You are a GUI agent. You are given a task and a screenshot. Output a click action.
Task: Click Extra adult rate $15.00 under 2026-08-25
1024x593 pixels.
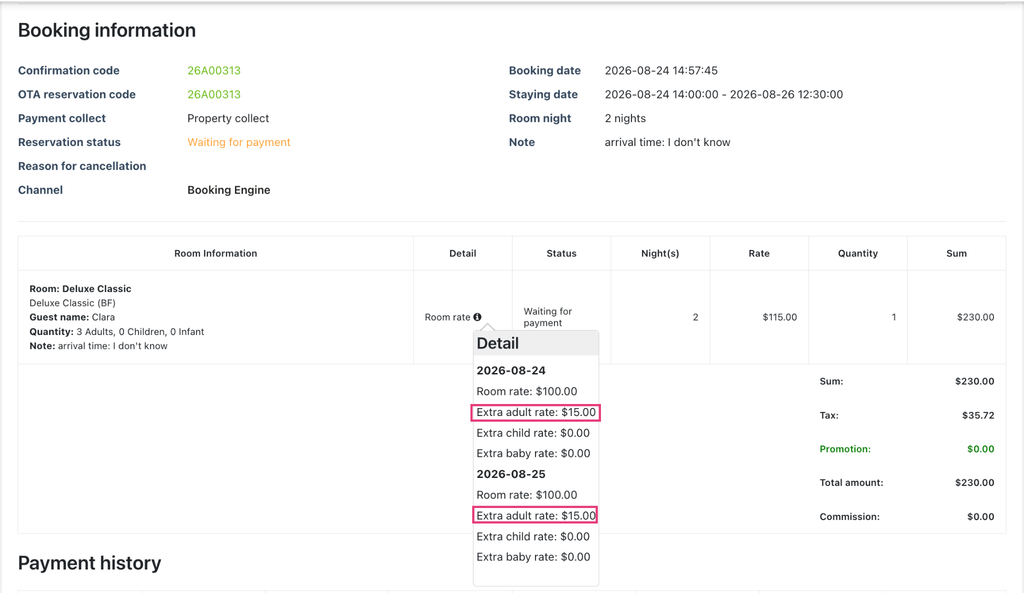pyautogui.click(x=536, y=516)
